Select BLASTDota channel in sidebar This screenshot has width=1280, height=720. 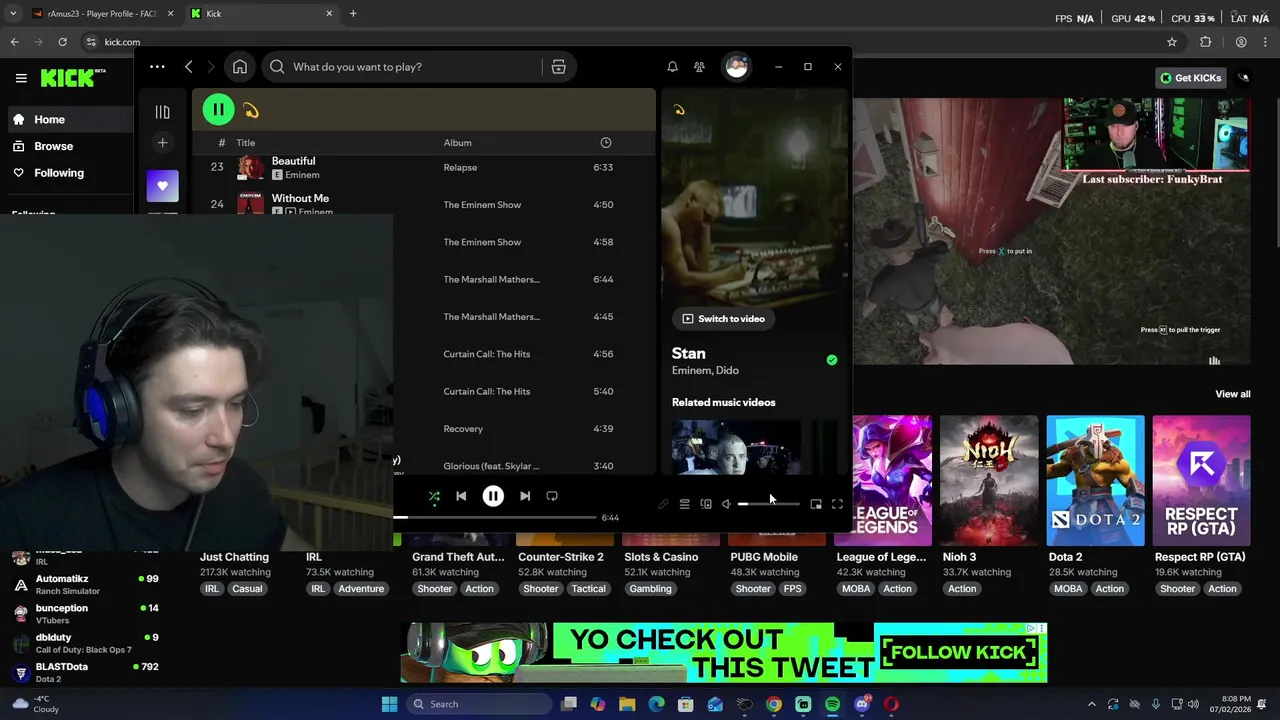pyautogui.click(x=84, y=672)
